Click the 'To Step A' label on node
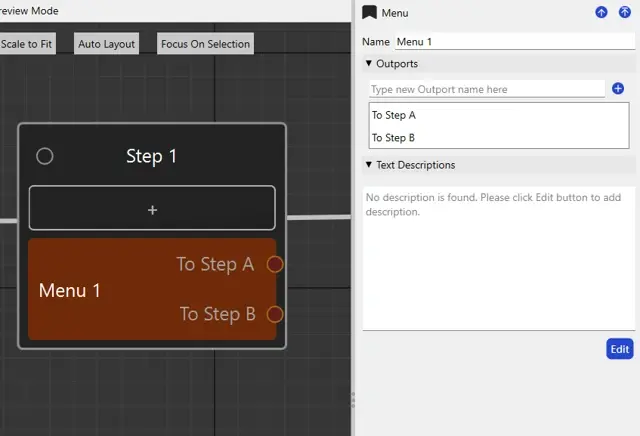 click(215, 264)
